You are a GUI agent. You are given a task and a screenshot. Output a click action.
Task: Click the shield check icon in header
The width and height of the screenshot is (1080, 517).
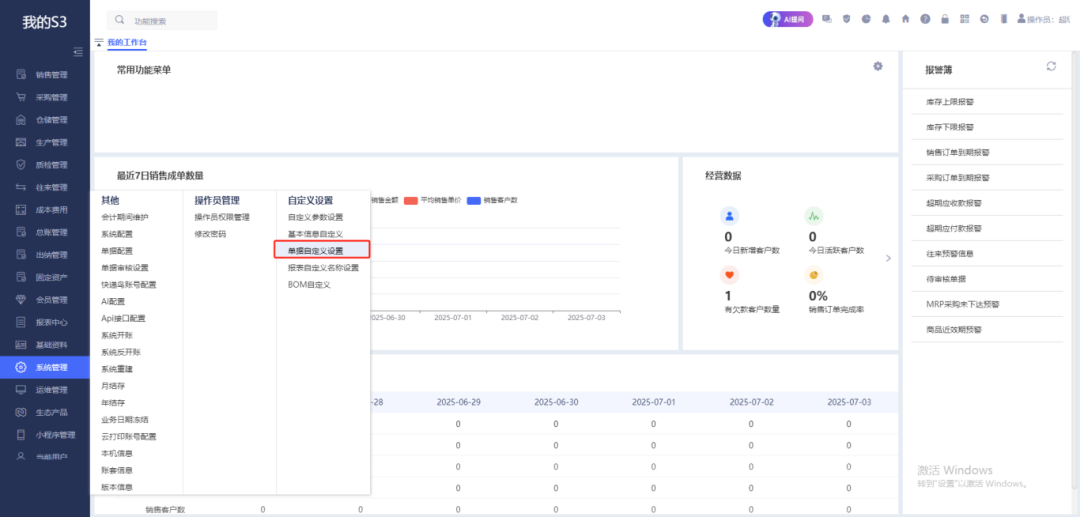pyautogui.click(x=847, y=19)
